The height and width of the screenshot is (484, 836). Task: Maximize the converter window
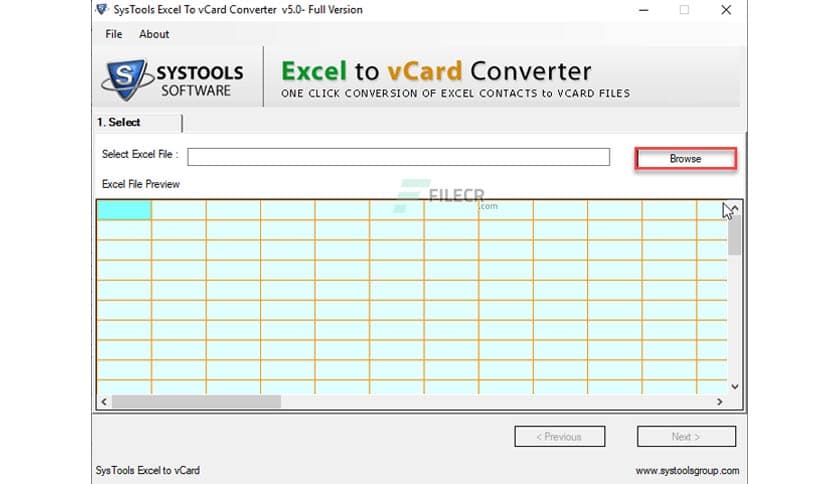(684, 10)
